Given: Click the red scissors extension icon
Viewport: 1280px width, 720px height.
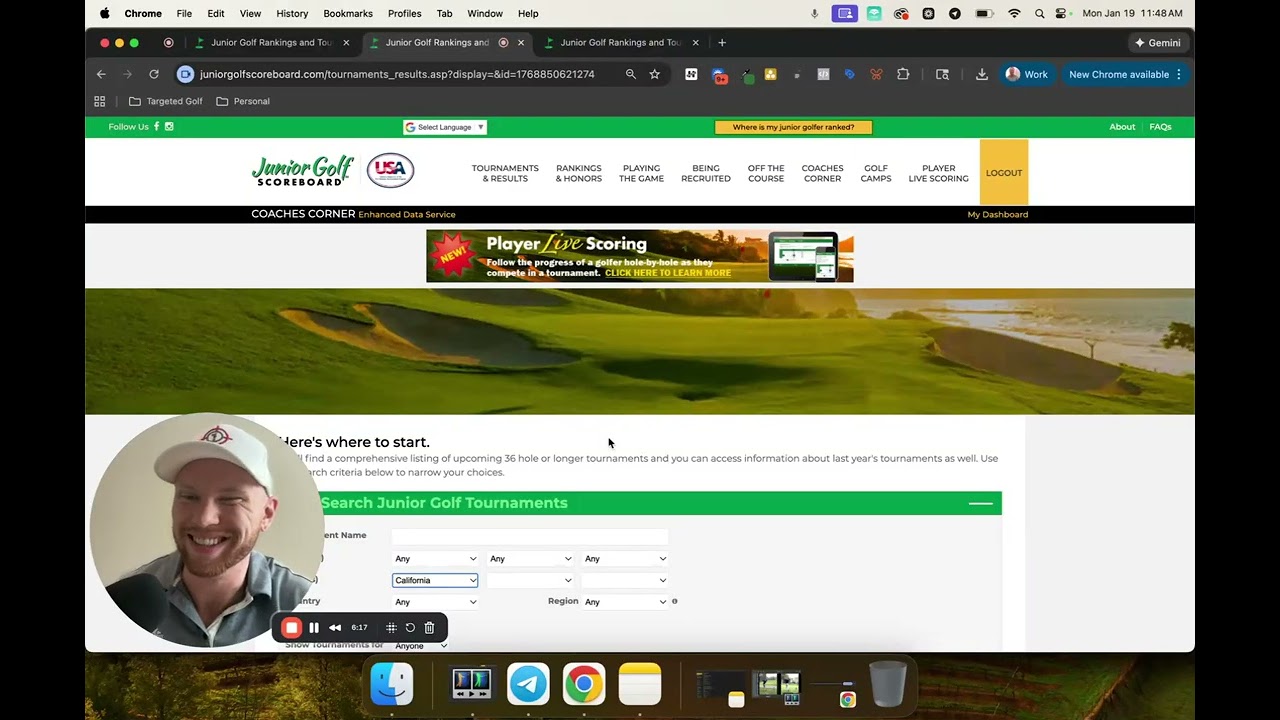Looking at the screenshot, I should (876, 74).
